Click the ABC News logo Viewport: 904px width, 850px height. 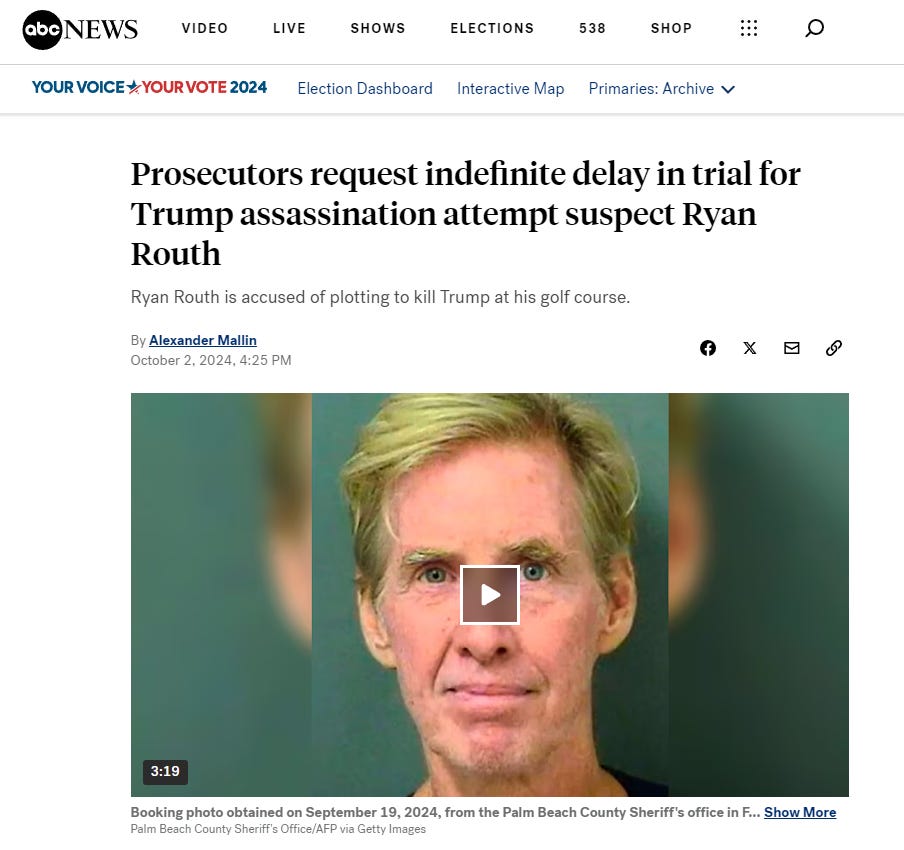[x=80, y=29]
